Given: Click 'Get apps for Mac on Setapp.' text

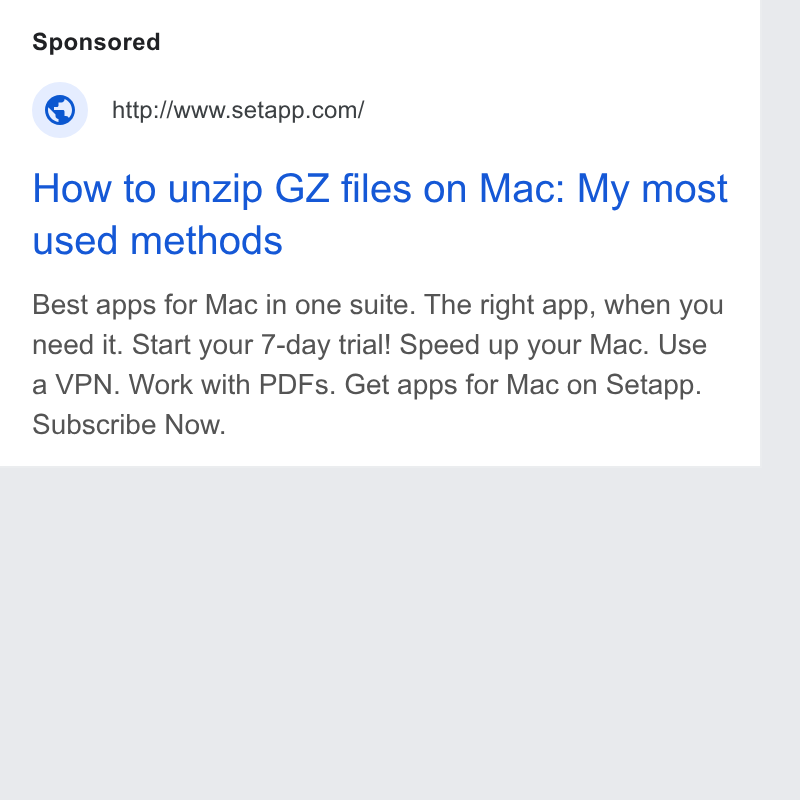Looking at the screenshot, I should tap(523, 385).
